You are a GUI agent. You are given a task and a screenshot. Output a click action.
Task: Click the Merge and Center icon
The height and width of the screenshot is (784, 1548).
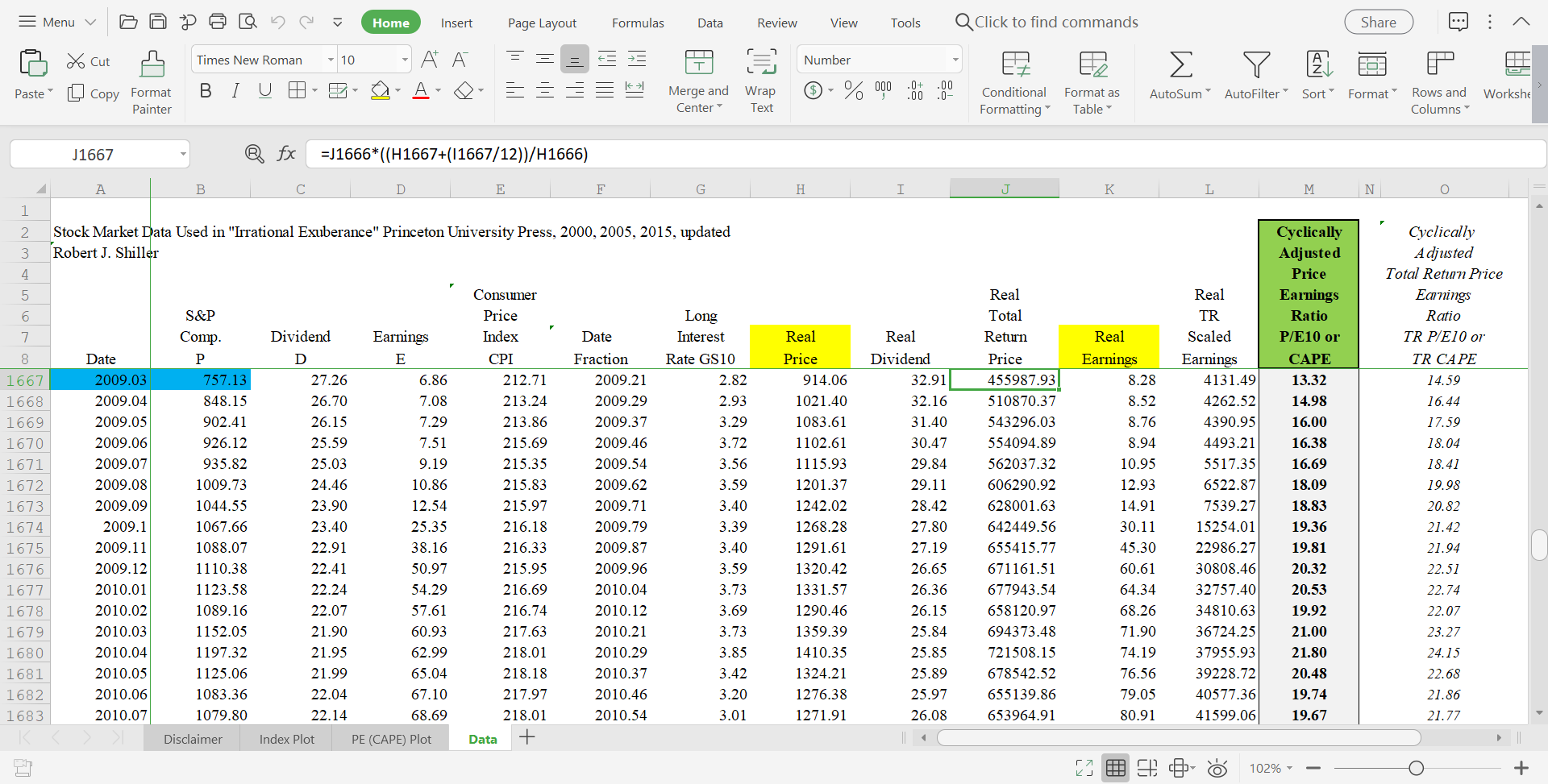pos(698,63)
